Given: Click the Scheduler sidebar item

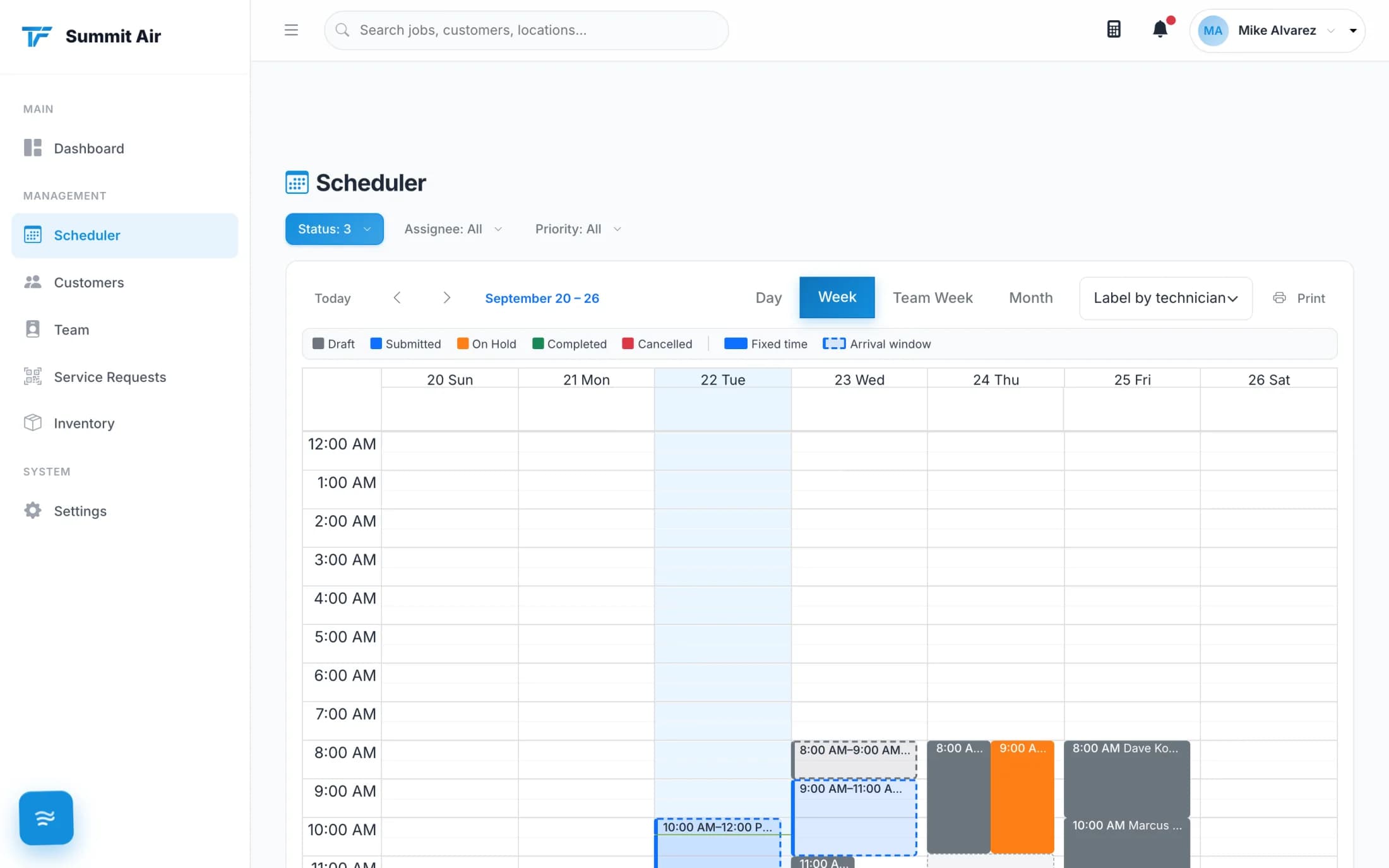Looking at the screenshot, I should (x=125, y=235).
